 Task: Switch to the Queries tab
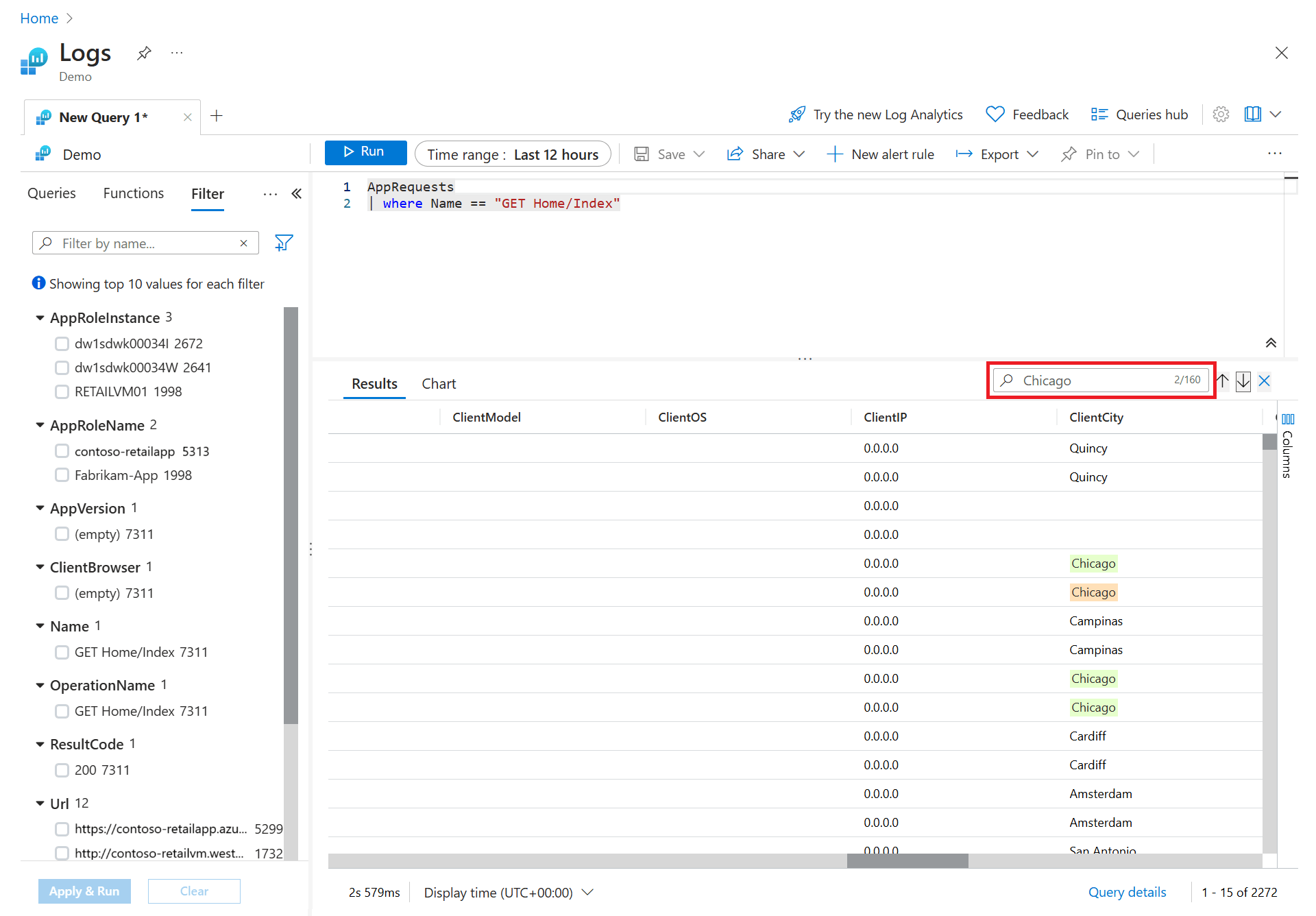[x=51, y=194]
